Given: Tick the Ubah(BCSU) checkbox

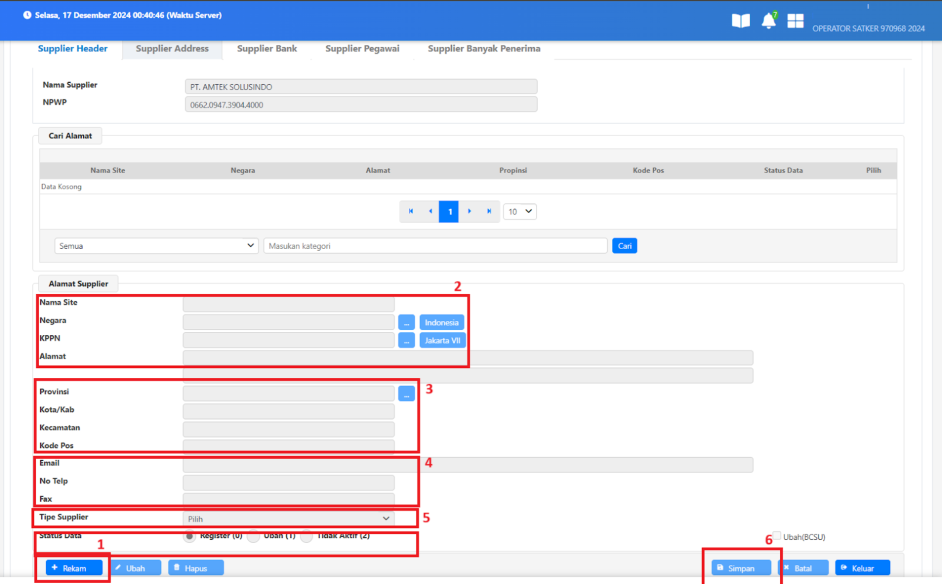Looking at the screenshot, I should click(776, 537).
